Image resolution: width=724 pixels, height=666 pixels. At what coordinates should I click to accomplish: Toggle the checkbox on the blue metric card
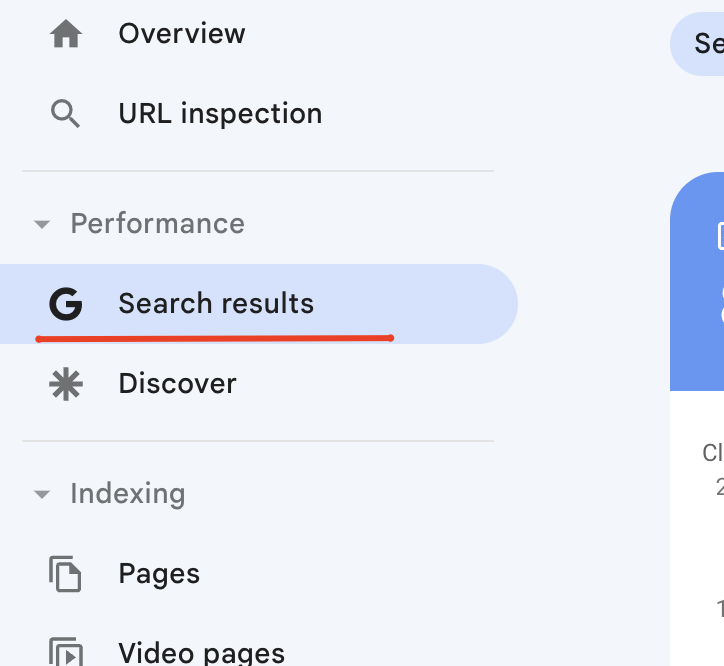tap(720, 236)
